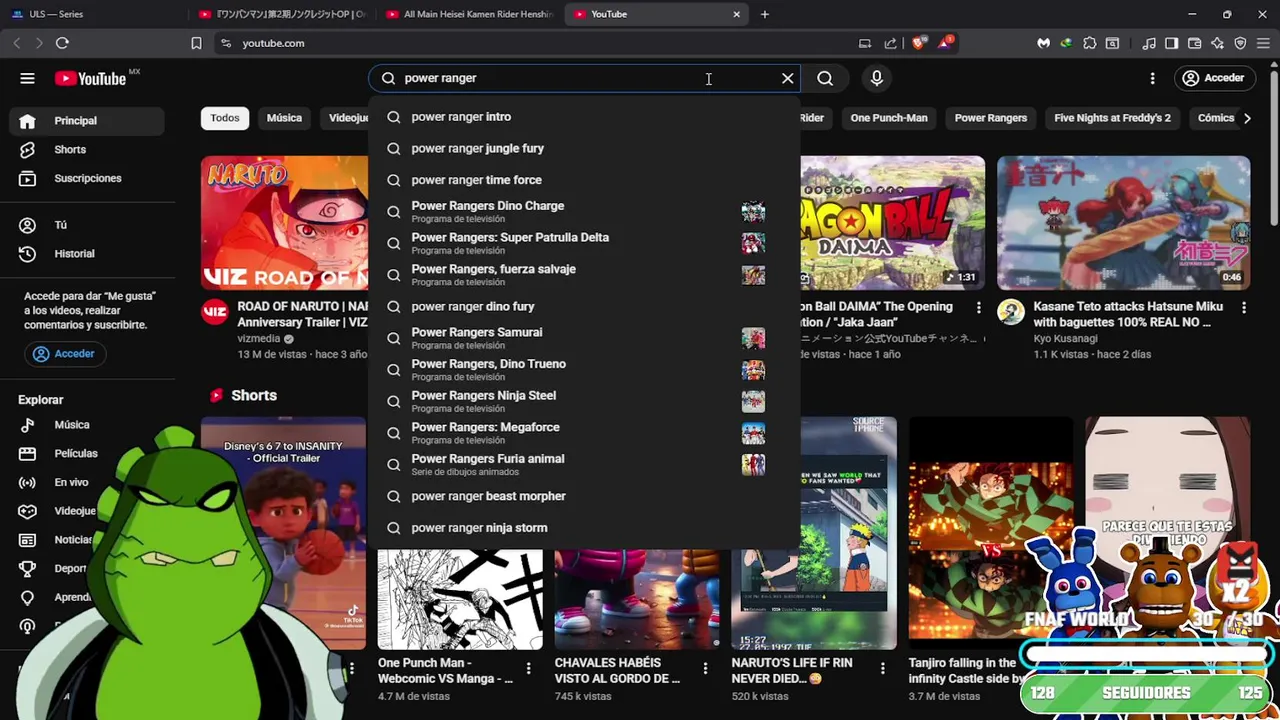This screenshot has height=720, width=1280.
Task: Open Leo AI sparkle icon
Action: pos(1217,43)
